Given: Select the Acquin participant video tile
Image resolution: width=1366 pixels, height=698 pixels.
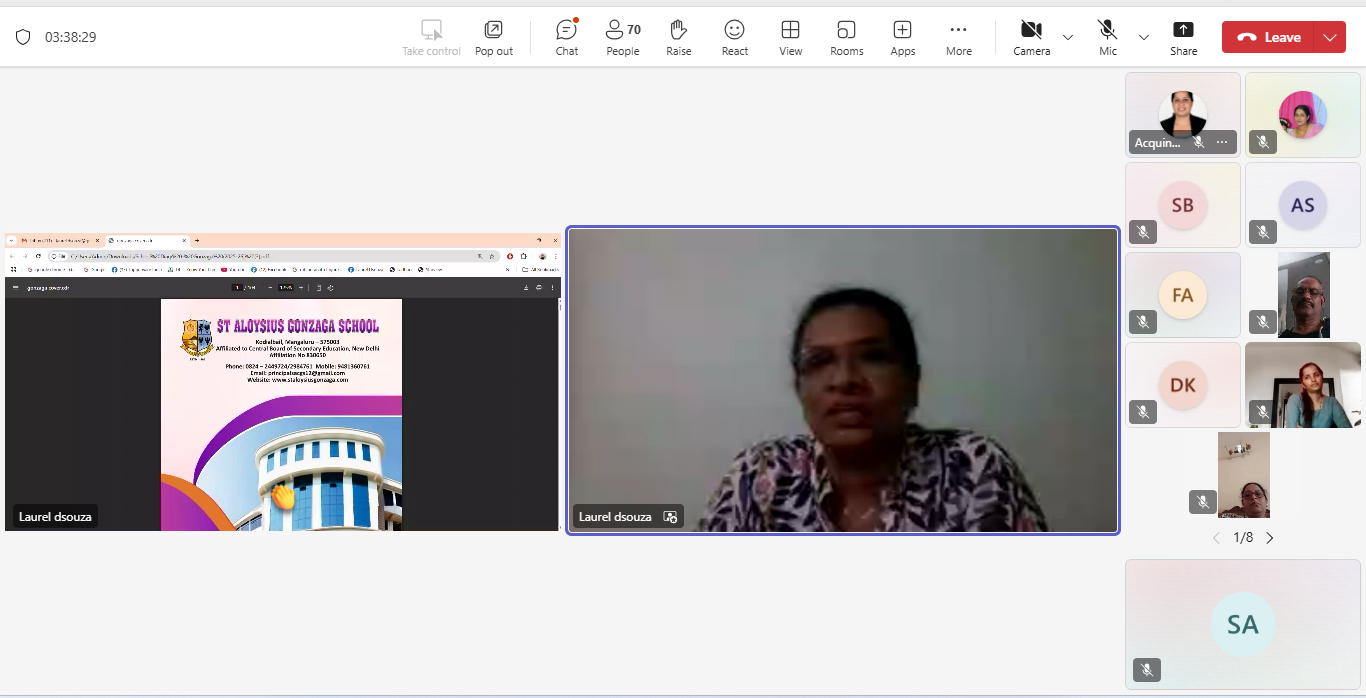Looking at the screenshot, I should click(x=1183, y=114).
